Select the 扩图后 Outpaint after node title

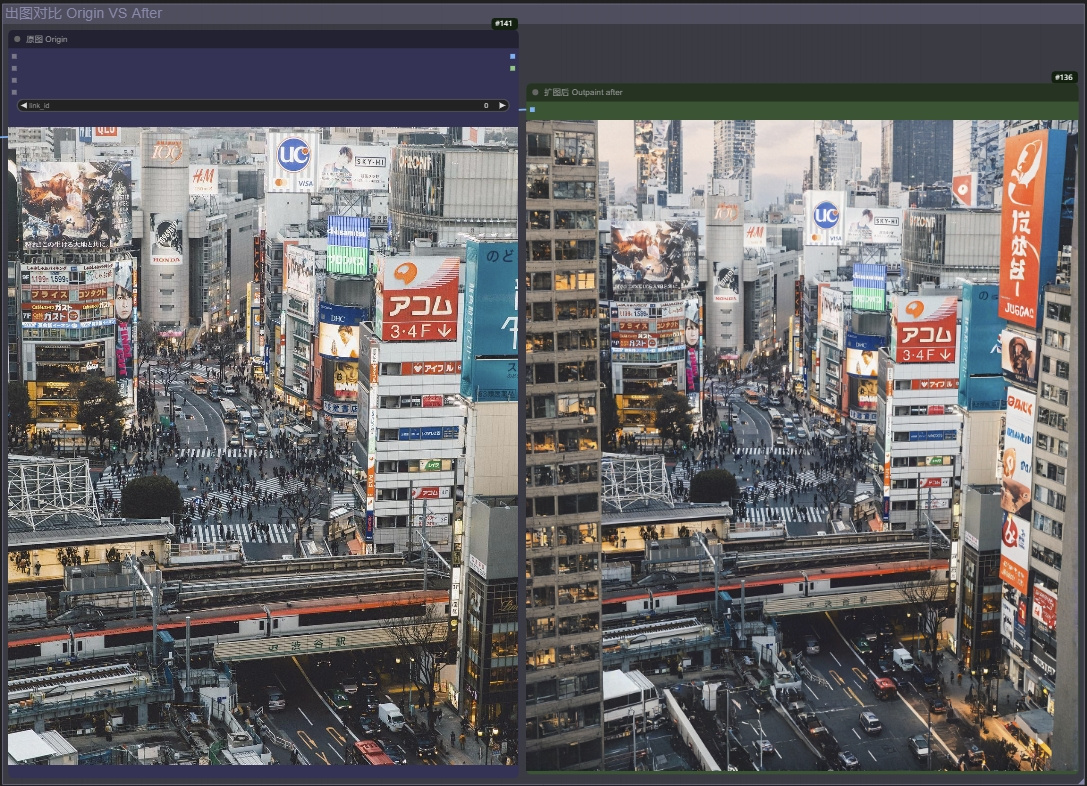[x=583, y=92]
